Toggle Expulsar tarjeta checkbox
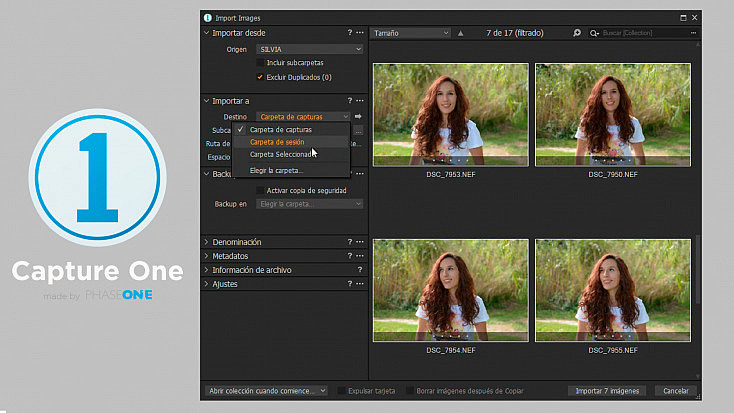Screen dimensions: 734x413 tap(341, 391)
